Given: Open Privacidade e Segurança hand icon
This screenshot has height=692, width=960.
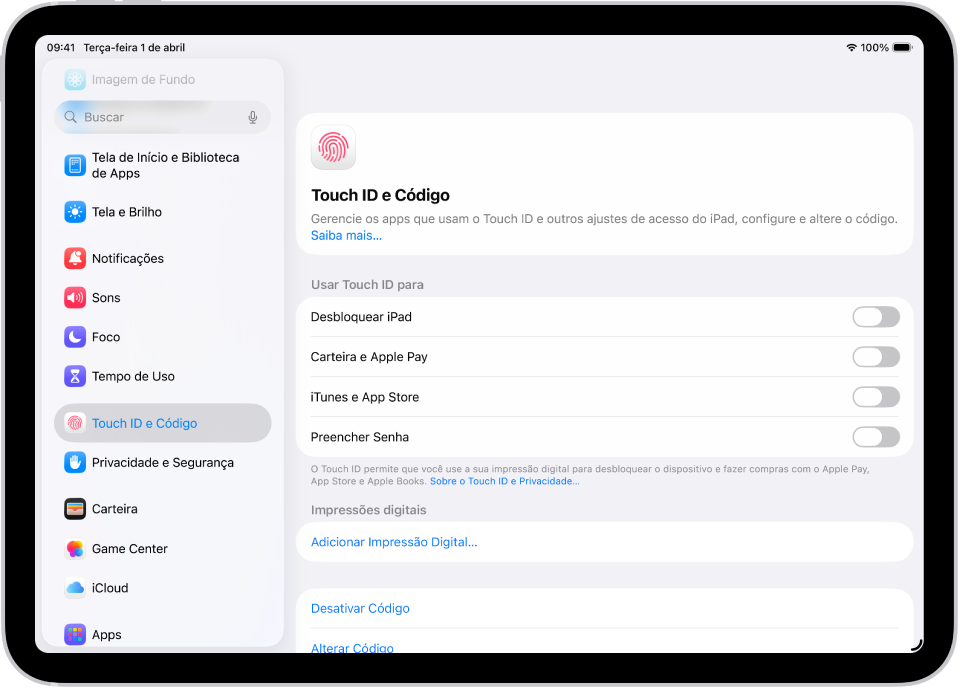Looking at the screenshot, I should pyautogui.click(x=74, y=462).
